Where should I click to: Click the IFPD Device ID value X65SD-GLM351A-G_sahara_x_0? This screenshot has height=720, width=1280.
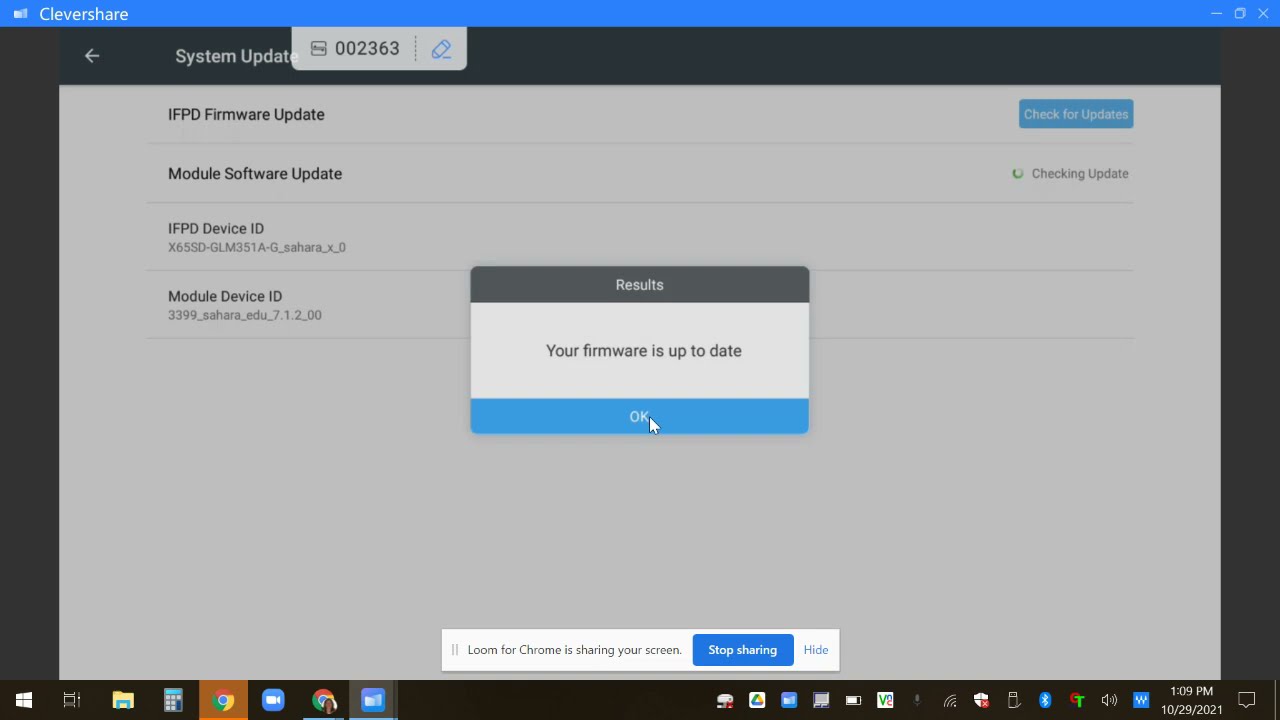[x=257, y=247]
